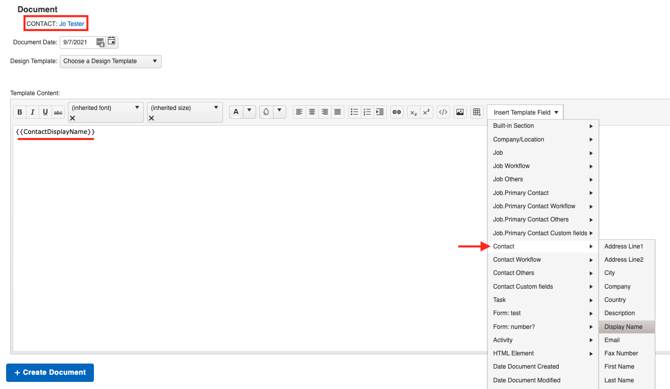This screenshot has height=389, width=670.
Task: Expand the Built-in Section submenu
Action: (x=543, y=126)
